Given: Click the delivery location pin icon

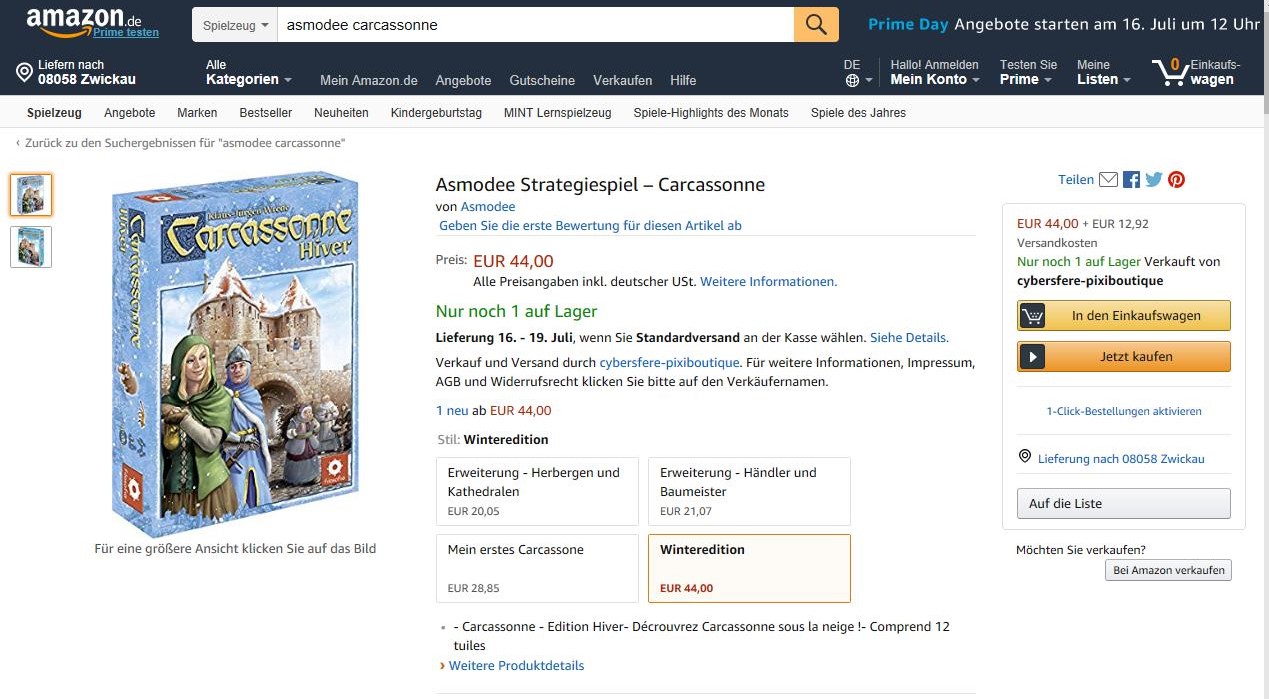Looking at the screenshot, I should pyautogui.click(x=25, y=72).
